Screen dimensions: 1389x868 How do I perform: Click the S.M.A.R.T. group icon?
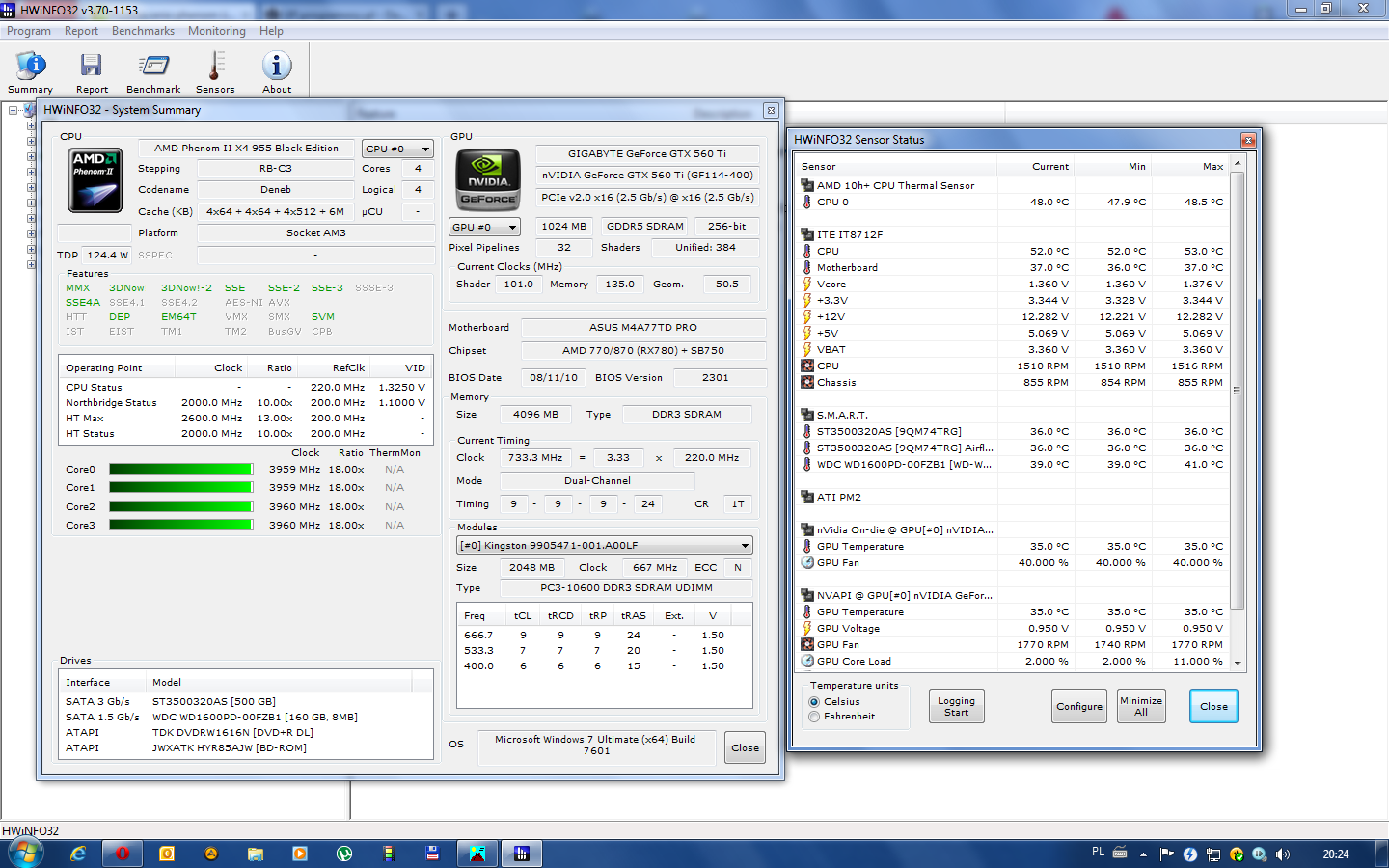tap(807, 415)
